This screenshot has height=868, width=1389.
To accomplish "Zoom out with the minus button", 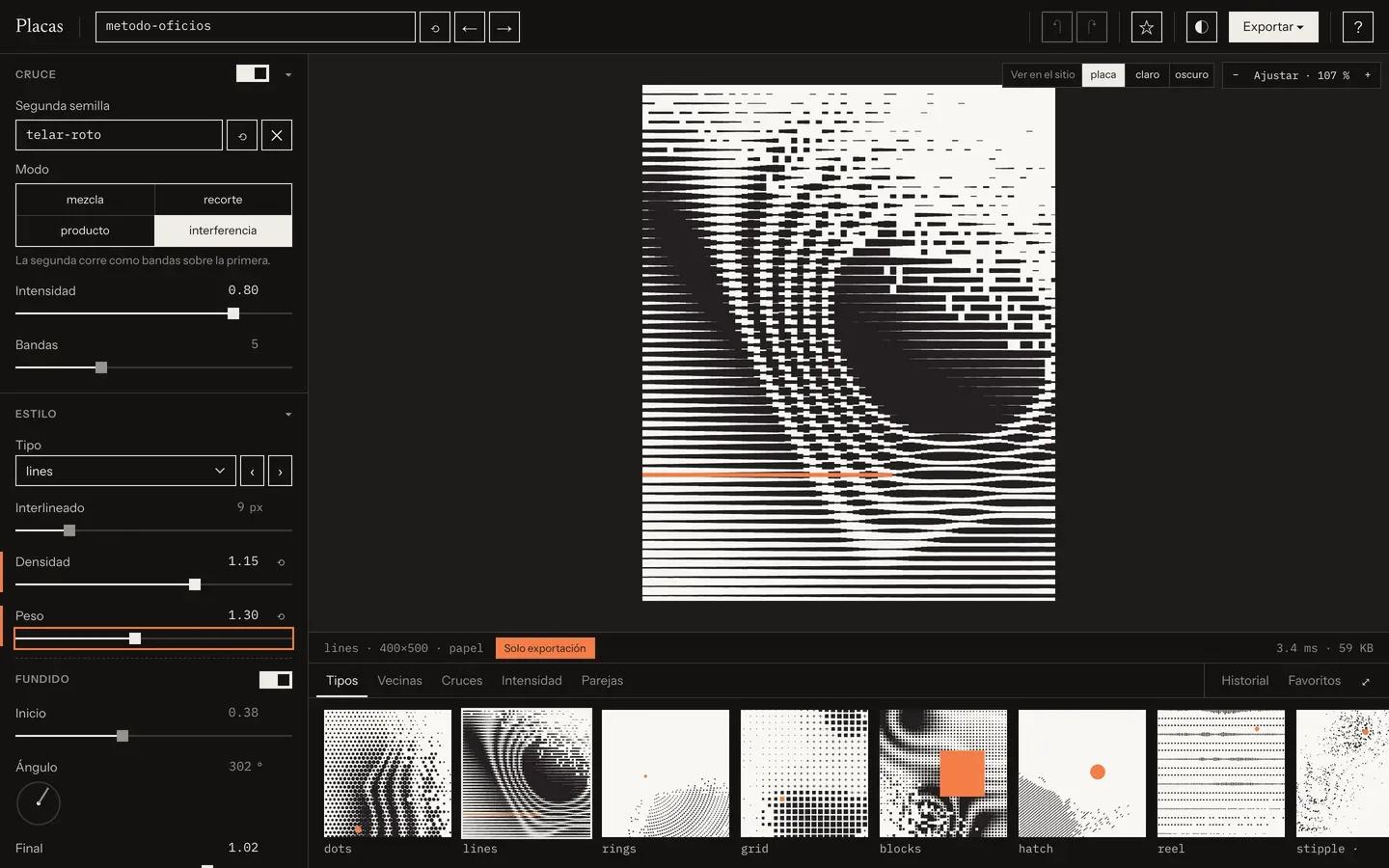I will [1236, 75].
